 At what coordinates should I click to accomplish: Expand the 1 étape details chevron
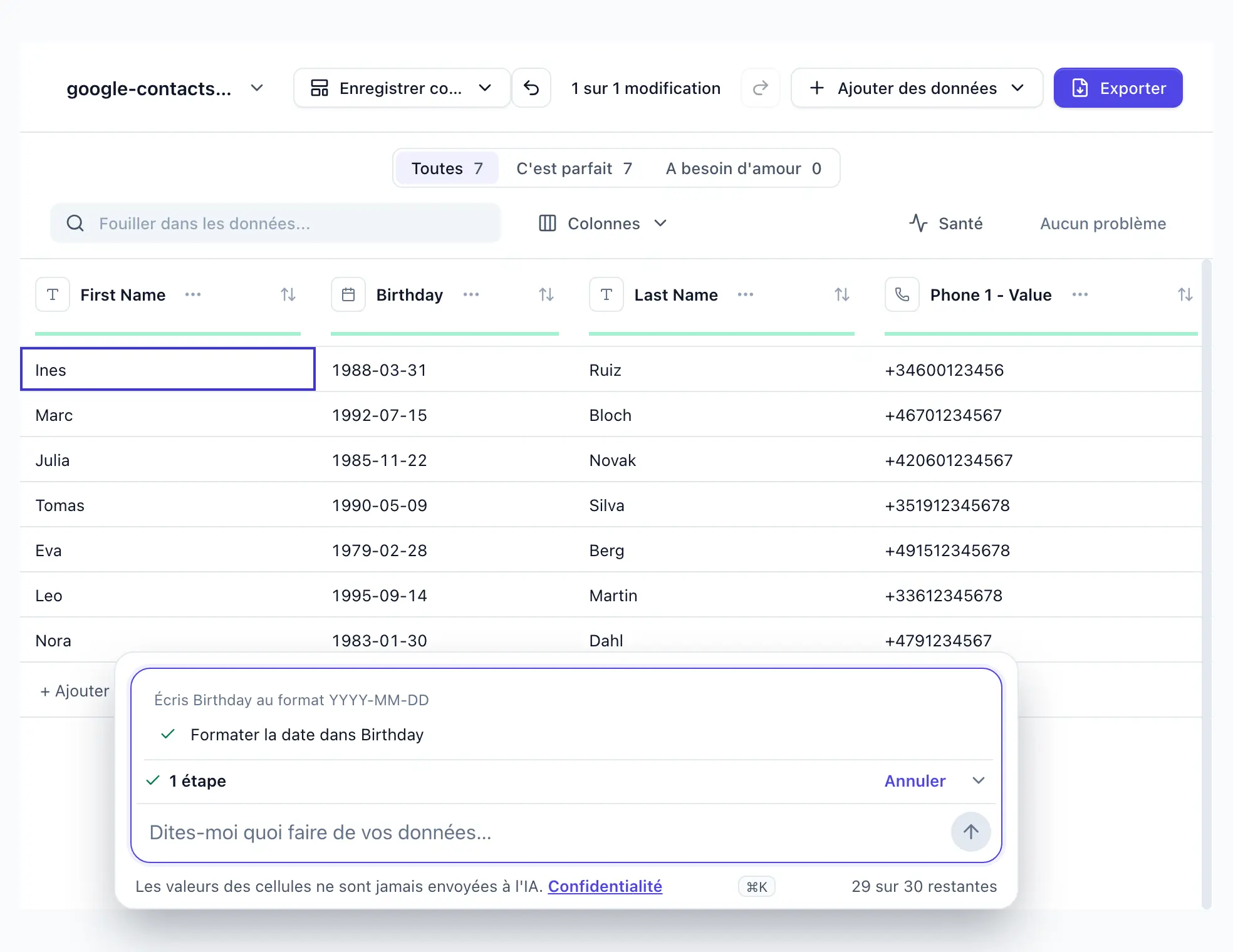pyautogui.click(x=979, y=780)
